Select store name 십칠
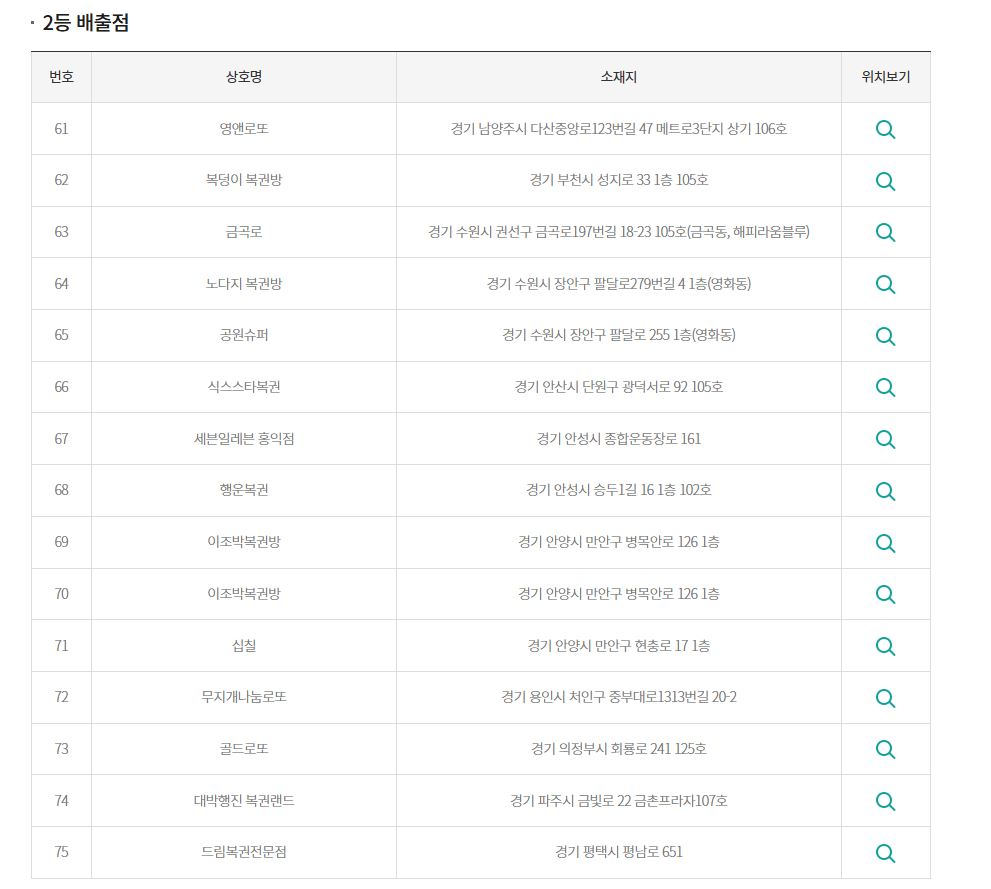 pyautogui.click(x=244, y=646)
